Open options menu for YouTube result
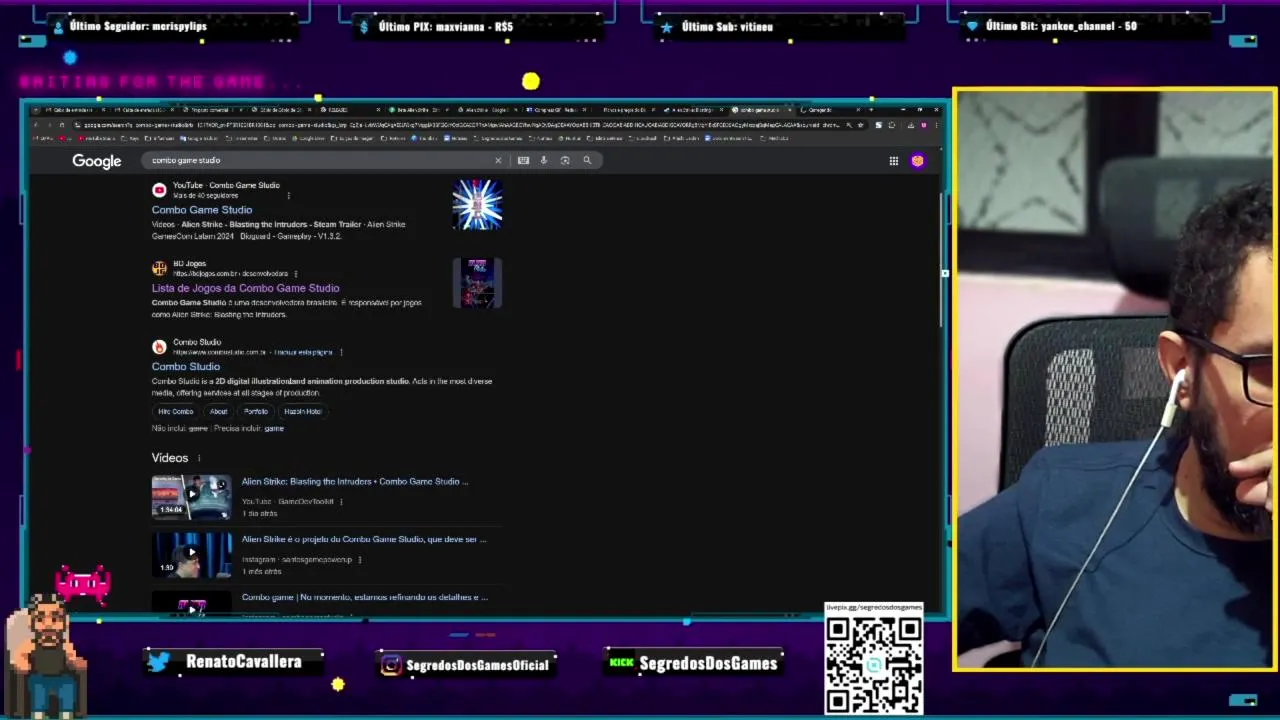The width and height of the screenshot is (1280, 720). pos(289,195)
